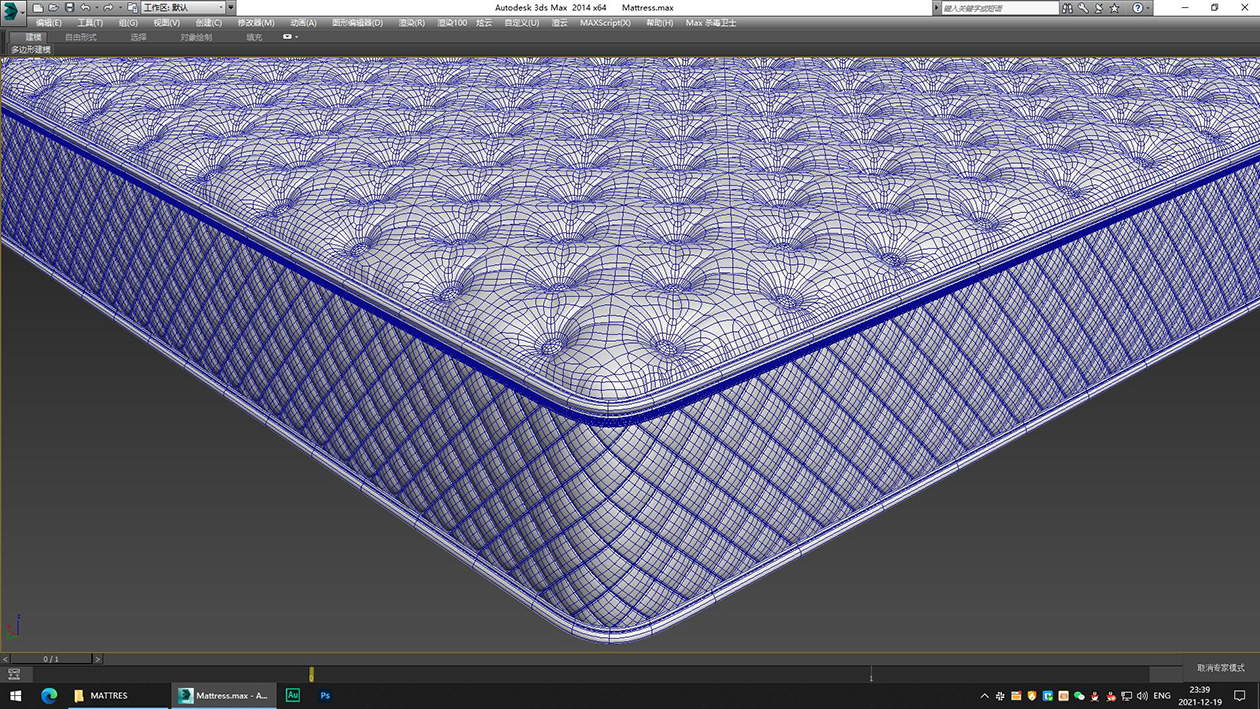Open the Exchange Apps icon in InfoCenter

(1099, 8)
